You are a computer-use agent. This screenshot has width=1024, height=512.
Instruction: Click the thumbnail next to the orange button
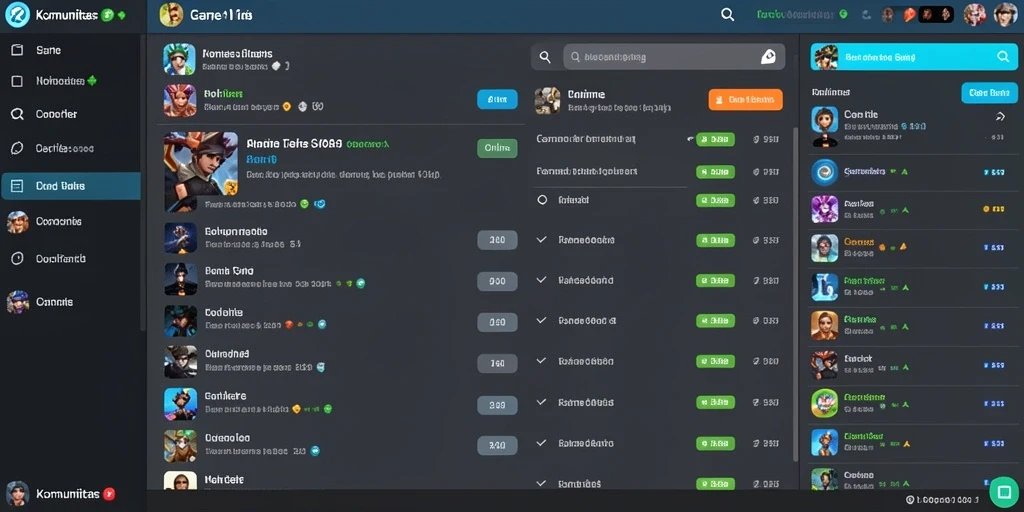click(547, 101)
